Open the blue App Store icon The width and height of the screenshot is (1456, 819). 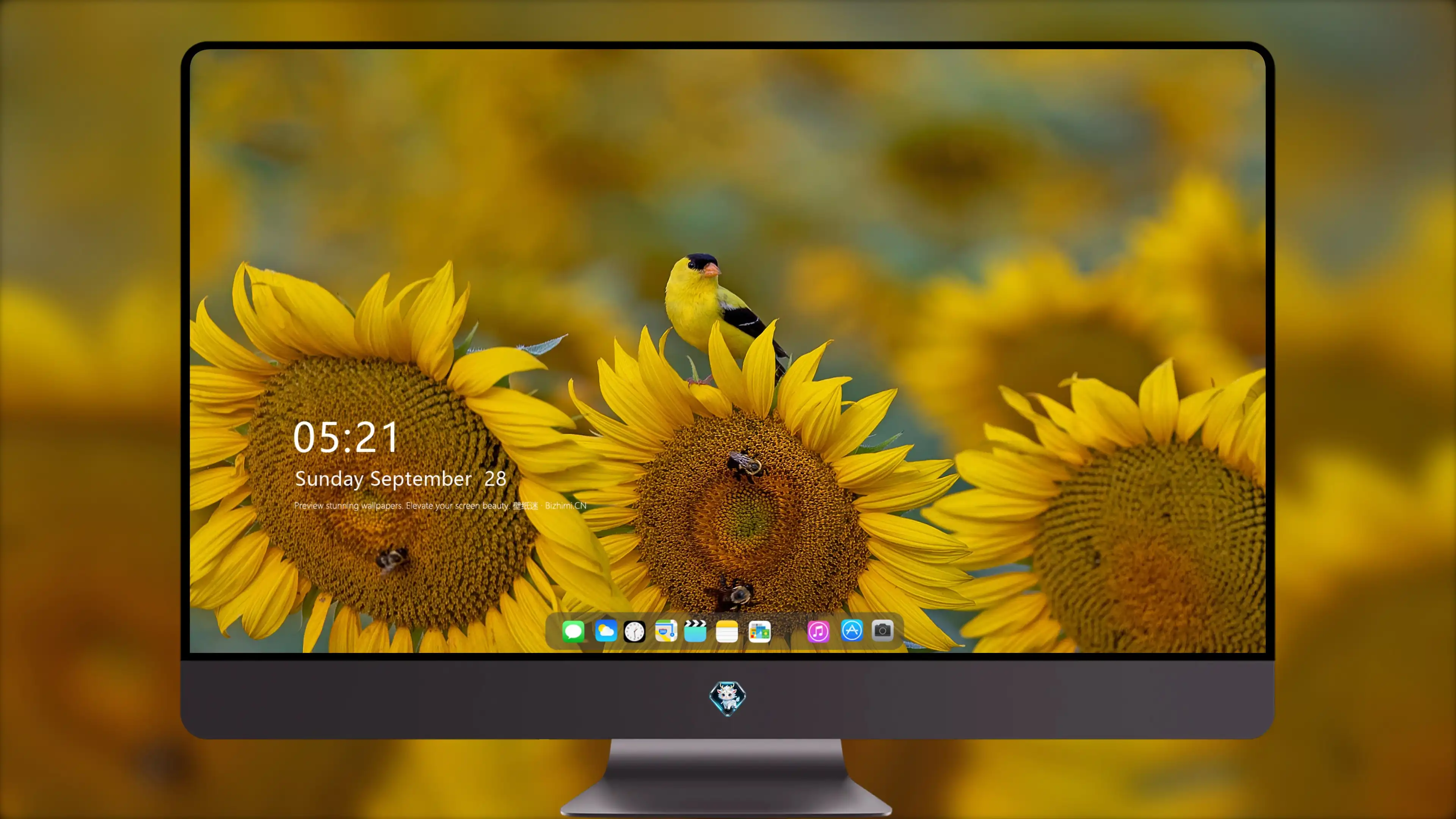(x=852, y=630)
